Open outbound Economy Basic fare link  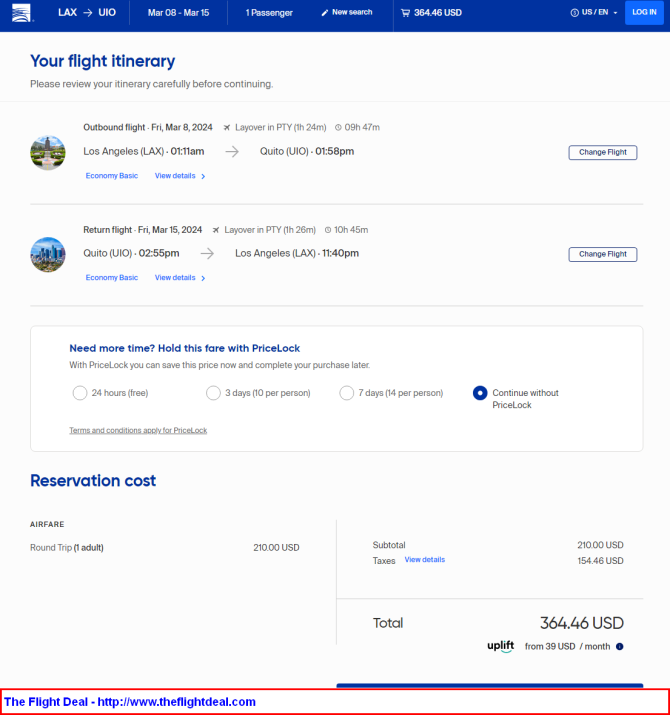(112, 176)
